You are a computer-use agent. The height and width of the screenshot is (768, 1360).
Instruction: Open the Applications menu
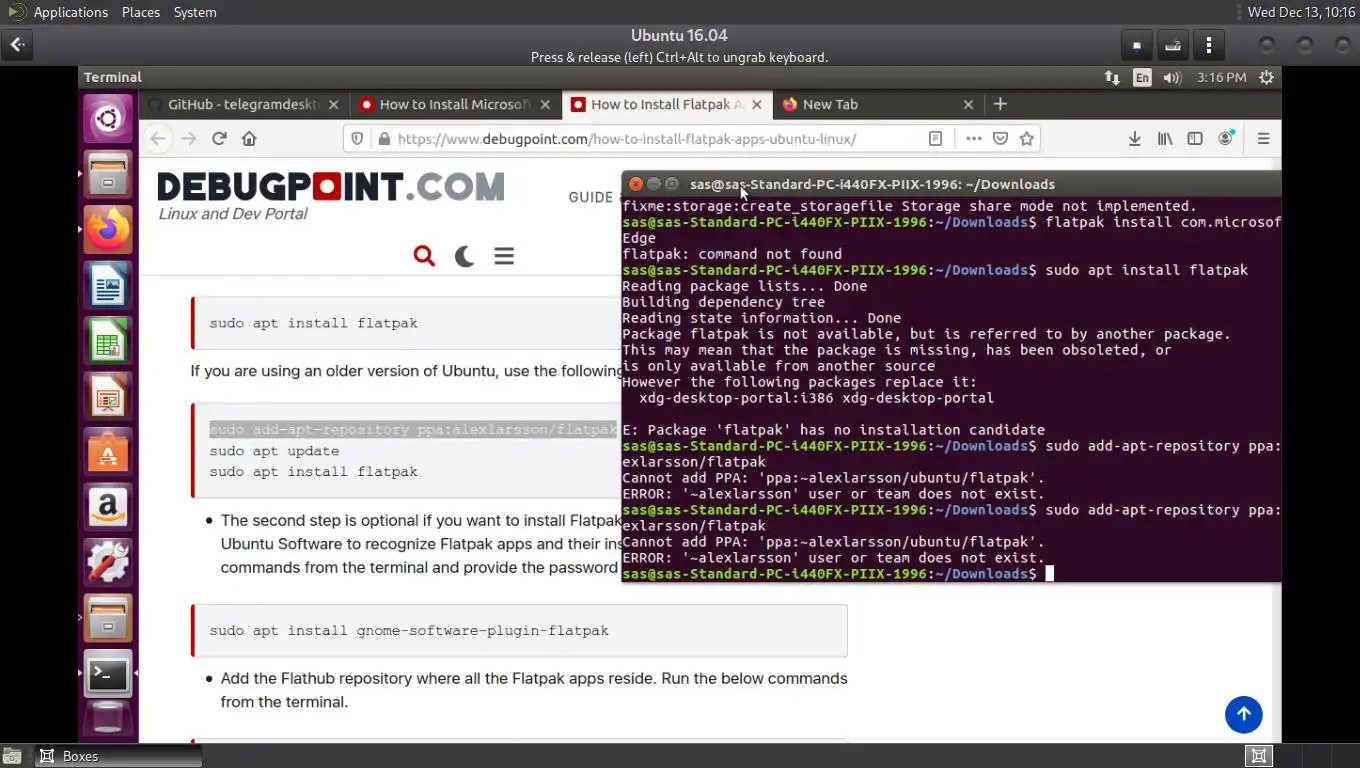pyautogui.click(x=70, y=12)
